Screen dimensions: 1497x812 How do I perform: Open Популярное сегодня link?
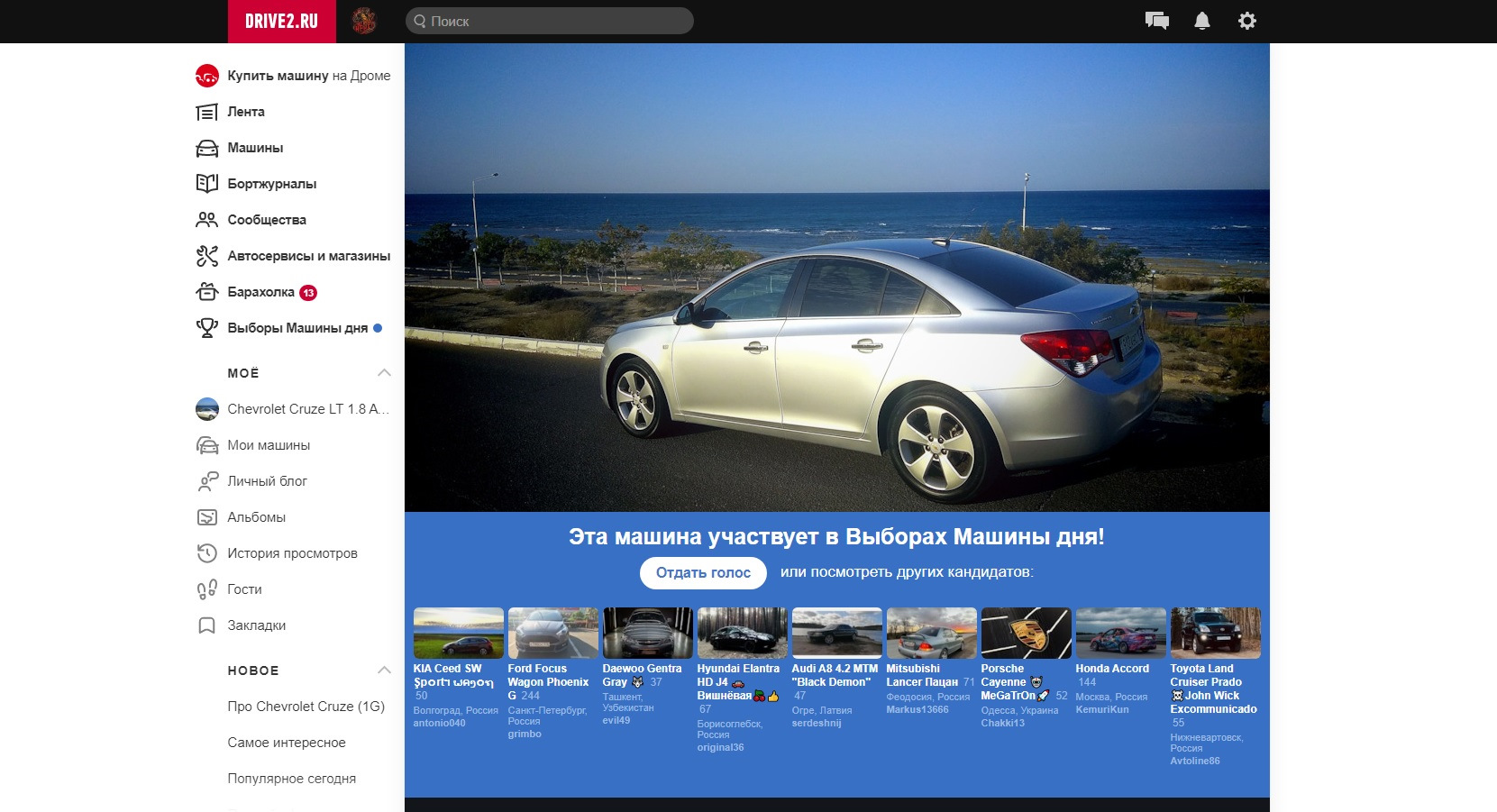pyautogui.click(x=291, y=779)
